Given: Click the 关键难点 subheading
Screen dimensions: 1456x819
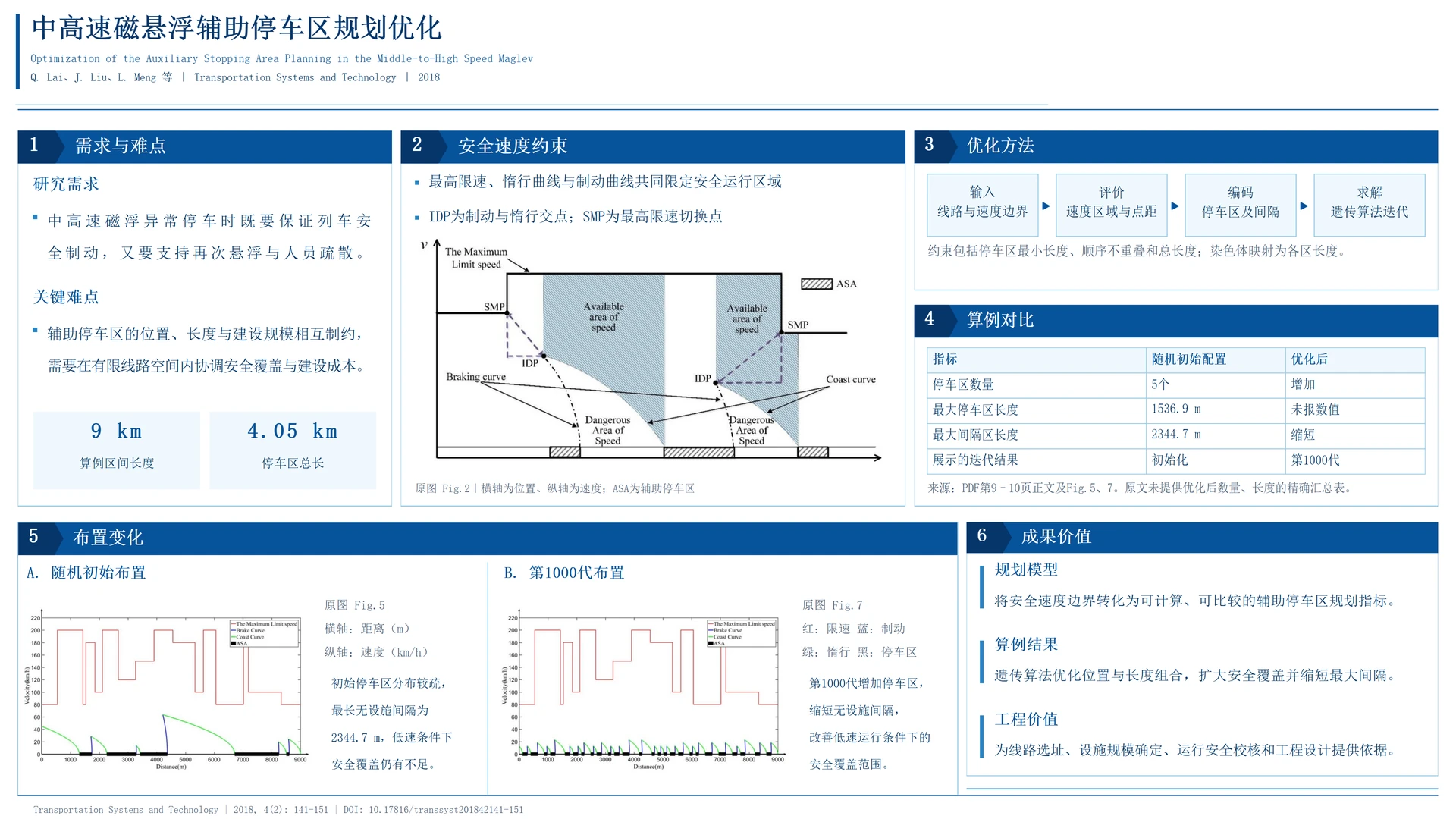Looking at the screenshot, I should click(66, 297).
